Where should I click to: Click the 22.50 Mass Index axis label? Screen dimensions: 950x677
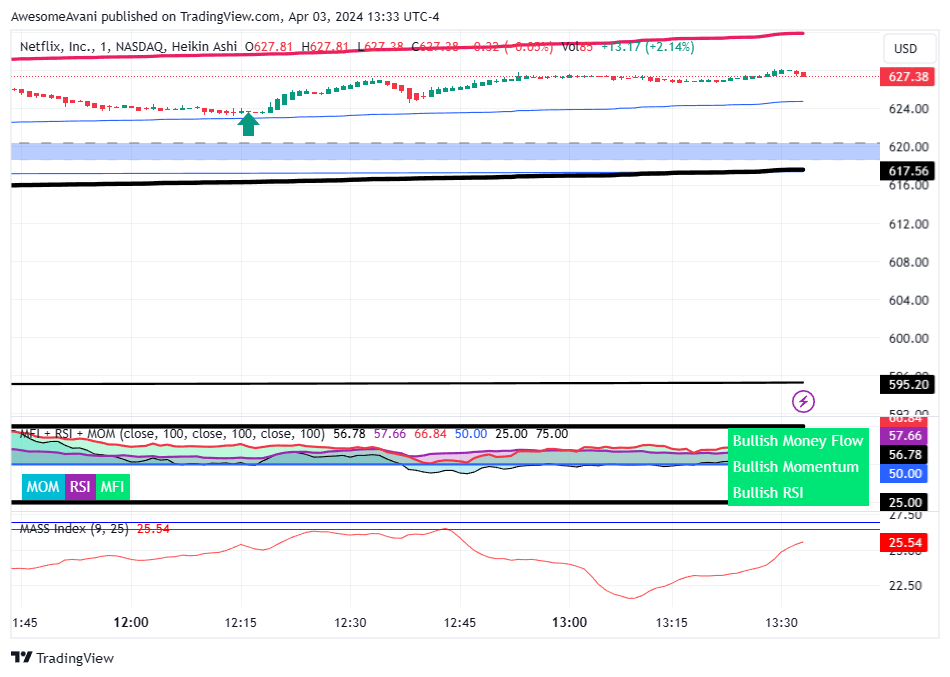[905, 585]
